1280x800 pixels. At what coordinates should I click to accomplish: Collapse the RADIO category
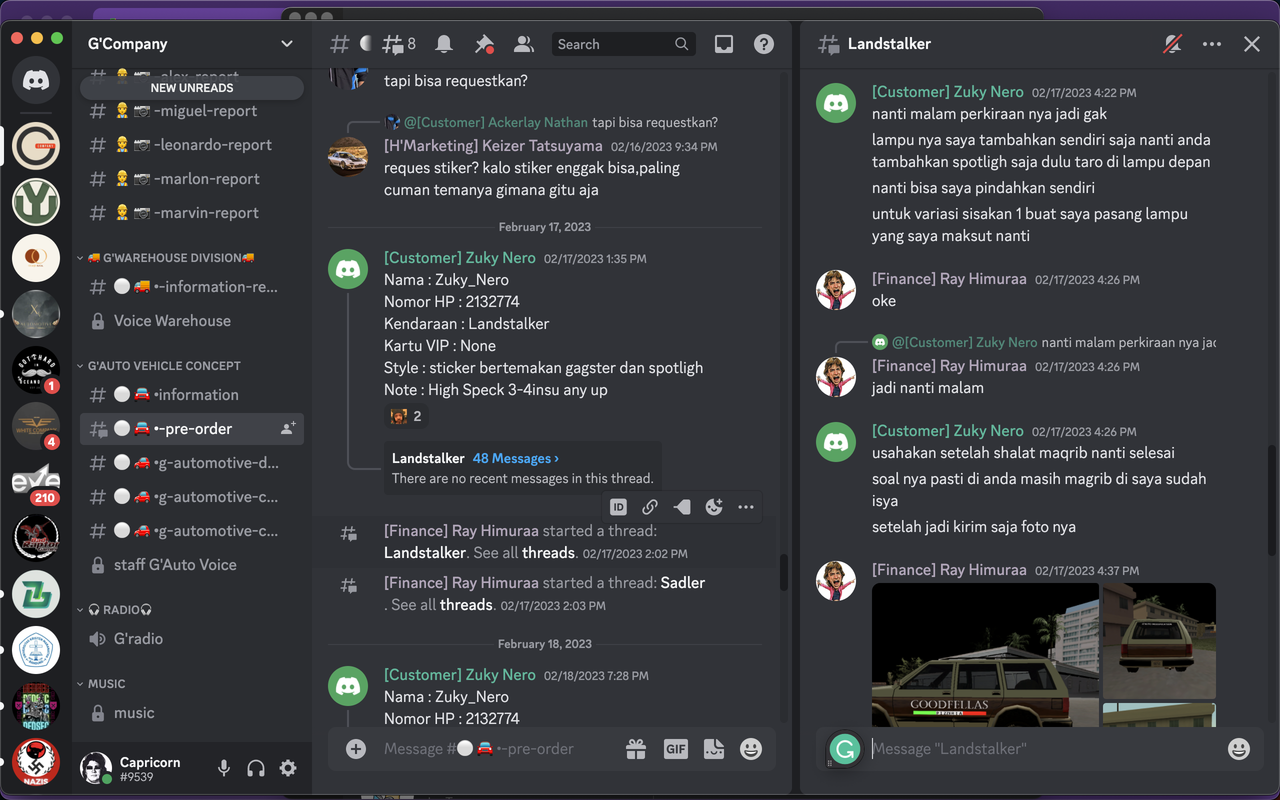[x=113, y=610]
